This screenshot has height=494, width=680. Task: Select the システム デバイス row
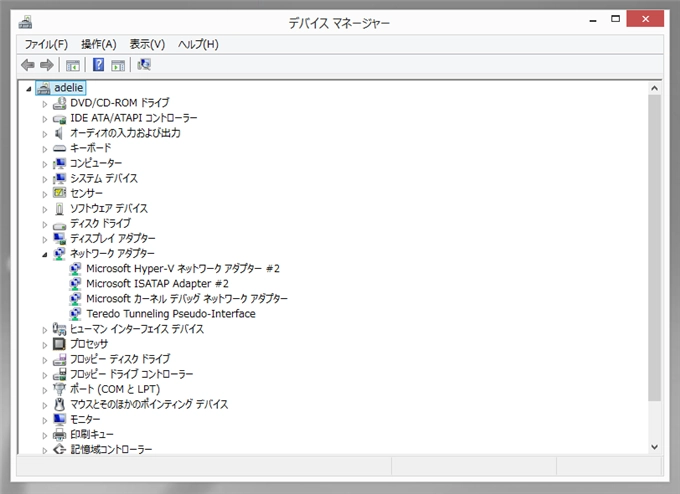(104, 178)
